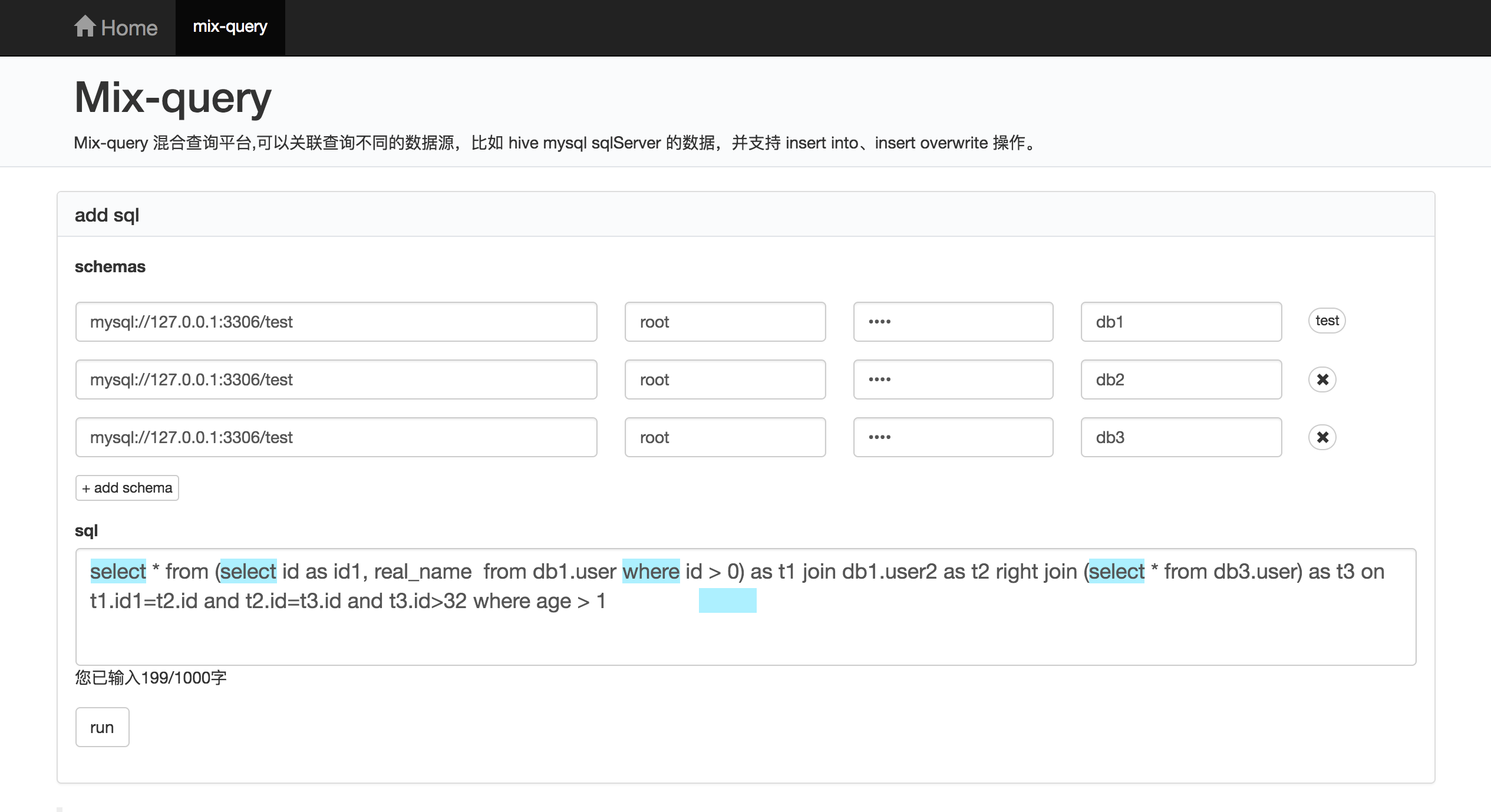Click the db2 row password field

click(x=953, y=379)
